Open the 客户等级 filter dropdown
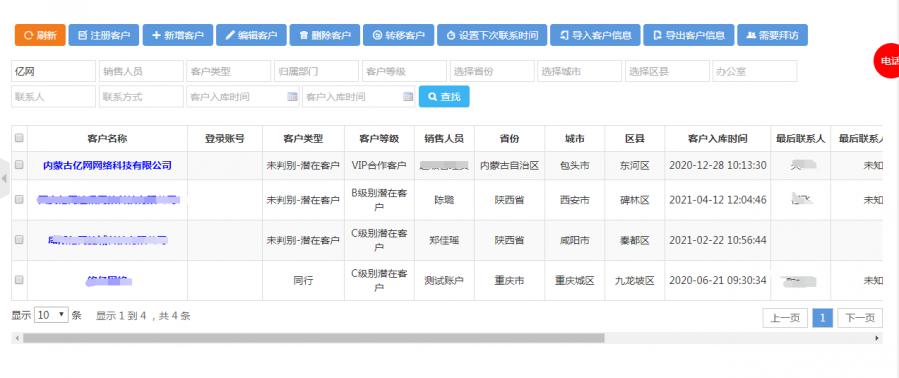899x378 pixels. (x=404, y=71)
